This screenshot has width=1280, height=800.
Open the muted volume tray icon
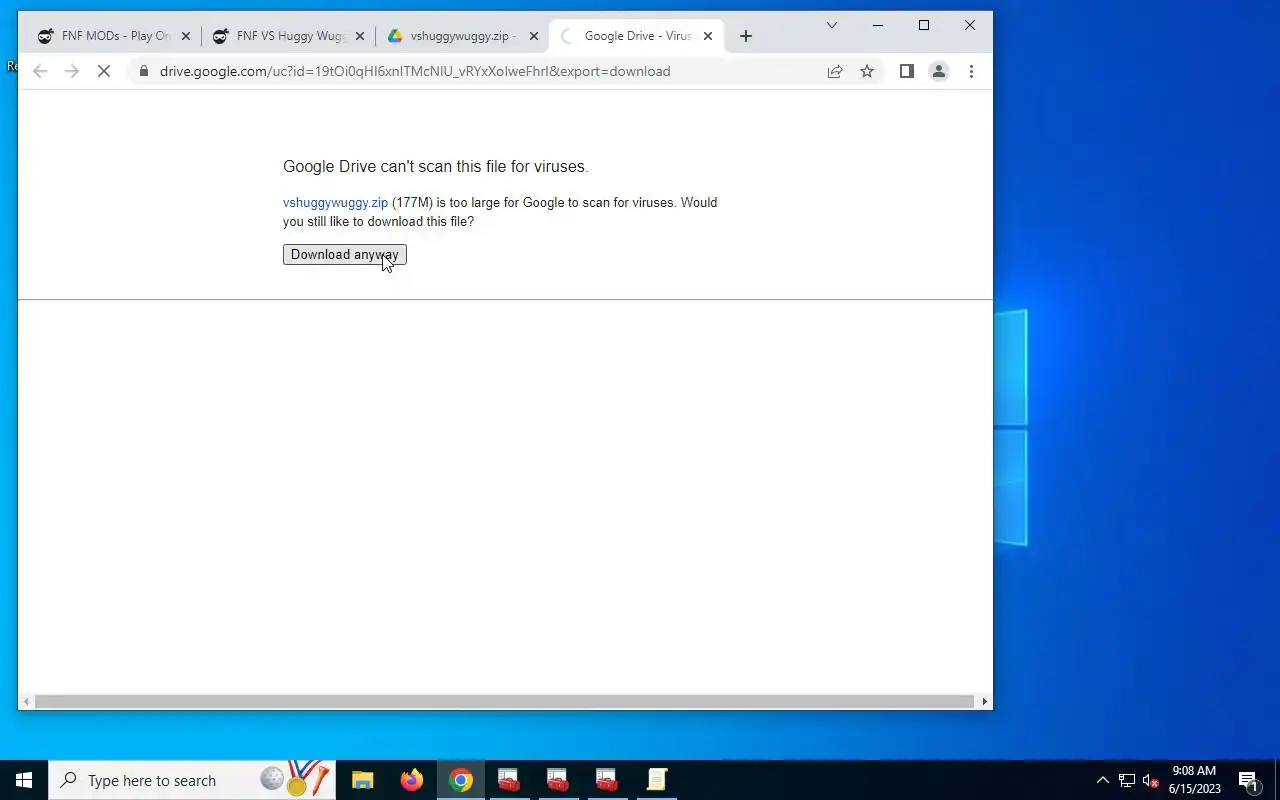(1150, 780)
